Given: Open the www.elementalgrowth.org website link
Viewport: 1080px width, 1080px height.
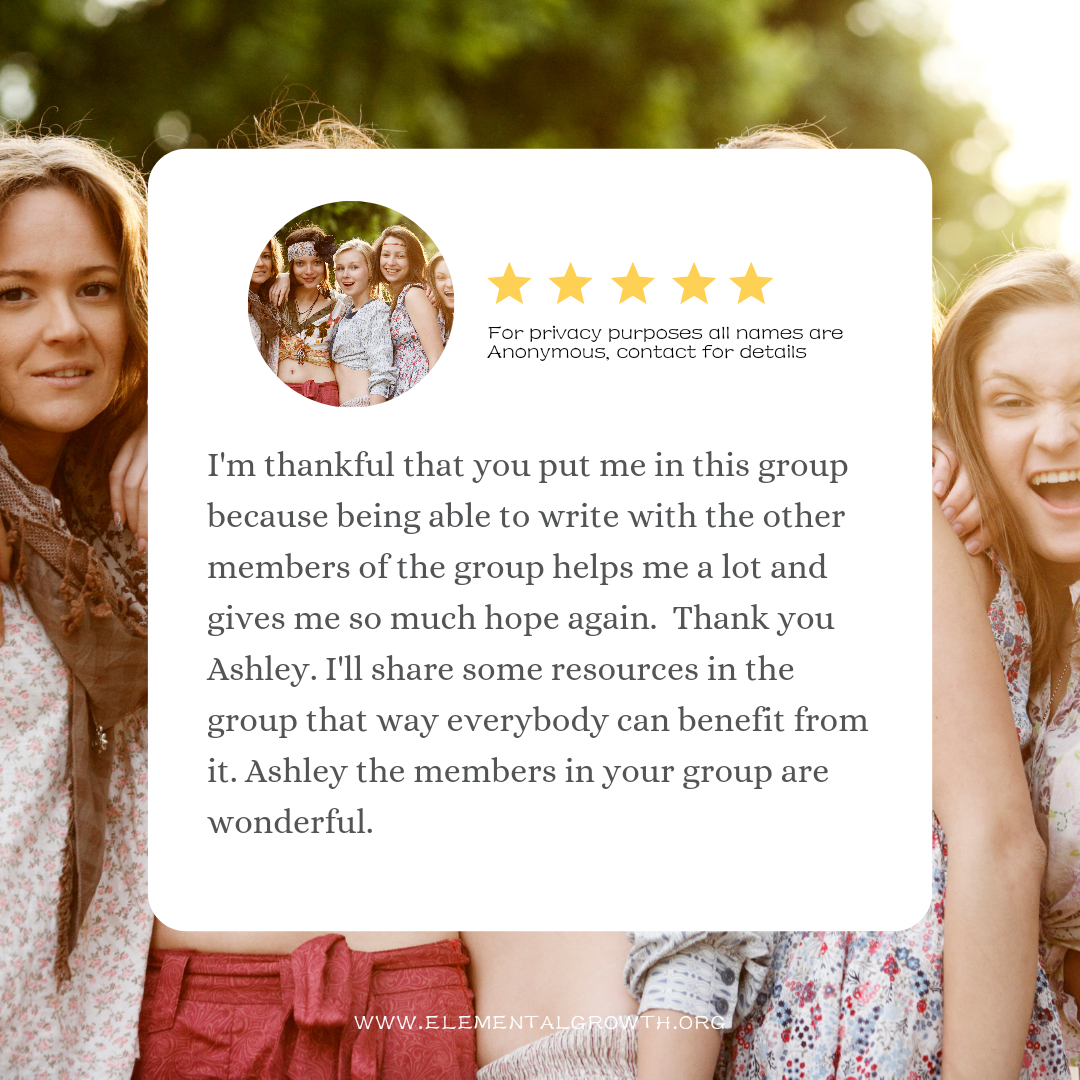Looking at the screenshot, I should (539, 1022).
